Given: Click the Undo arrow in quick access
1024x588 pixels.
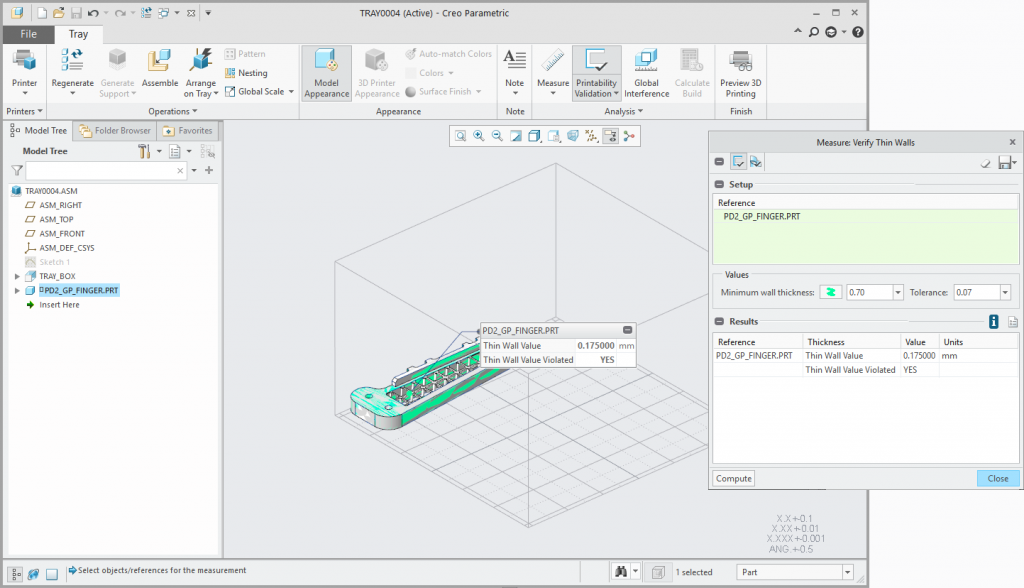Looking at the screenshot, I should click(93, 12).
